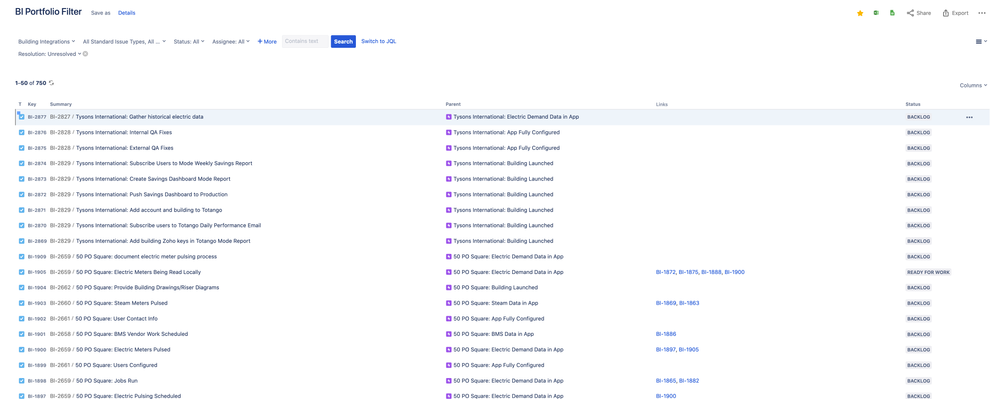Open the Columns dropdown
This screenshot has width=999, height=399.
[x=974, y=85]
